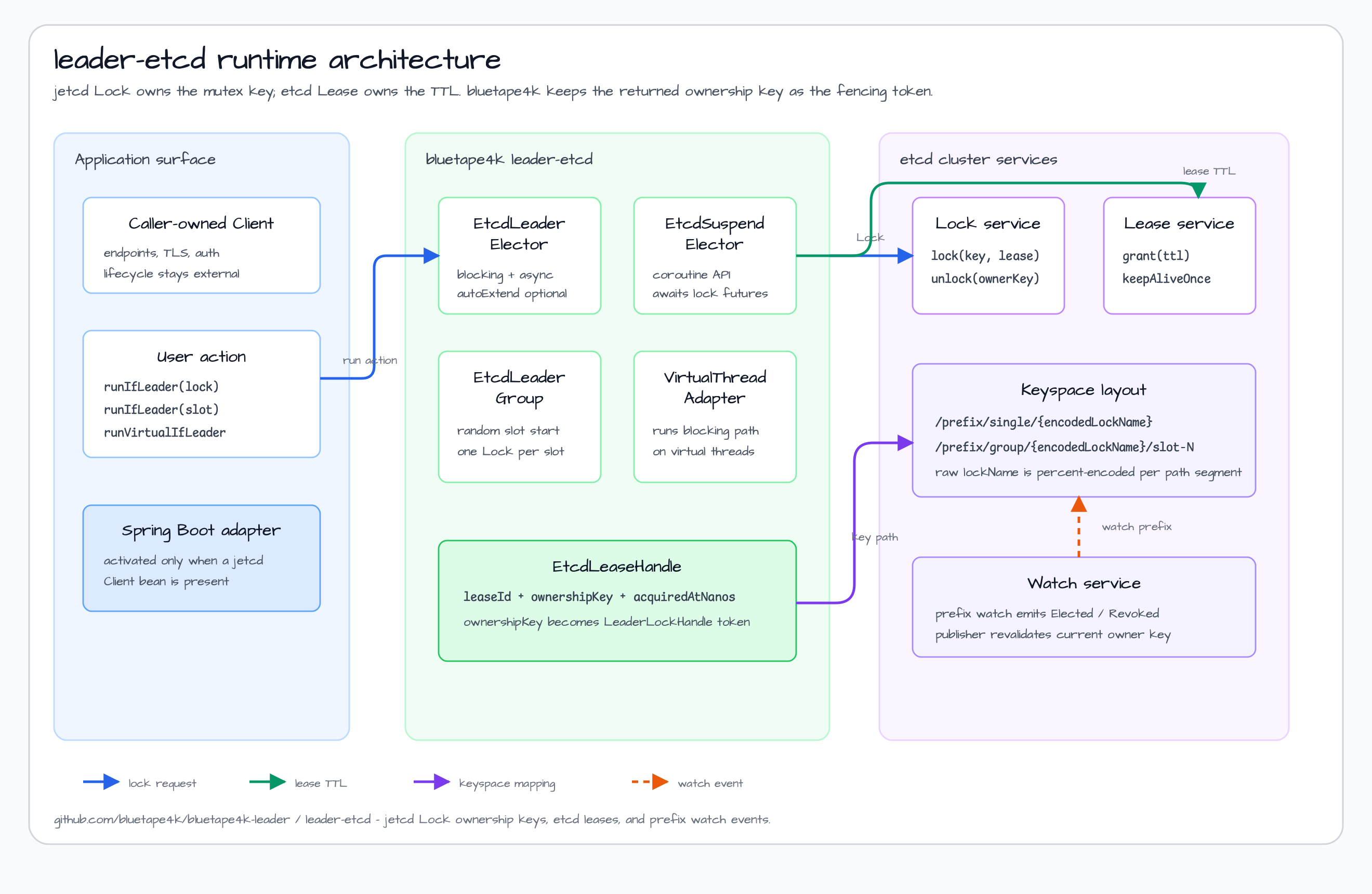Click the 'random slot start' text
This screenshot has height=894, width=1372.
tap(508, 430)
